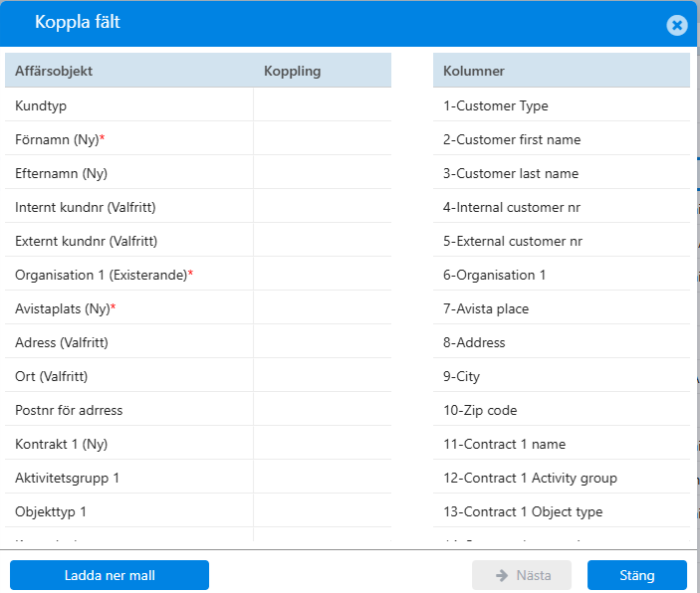Select Externt kundnr (Valfritt) row

click(x=198, y=241)
